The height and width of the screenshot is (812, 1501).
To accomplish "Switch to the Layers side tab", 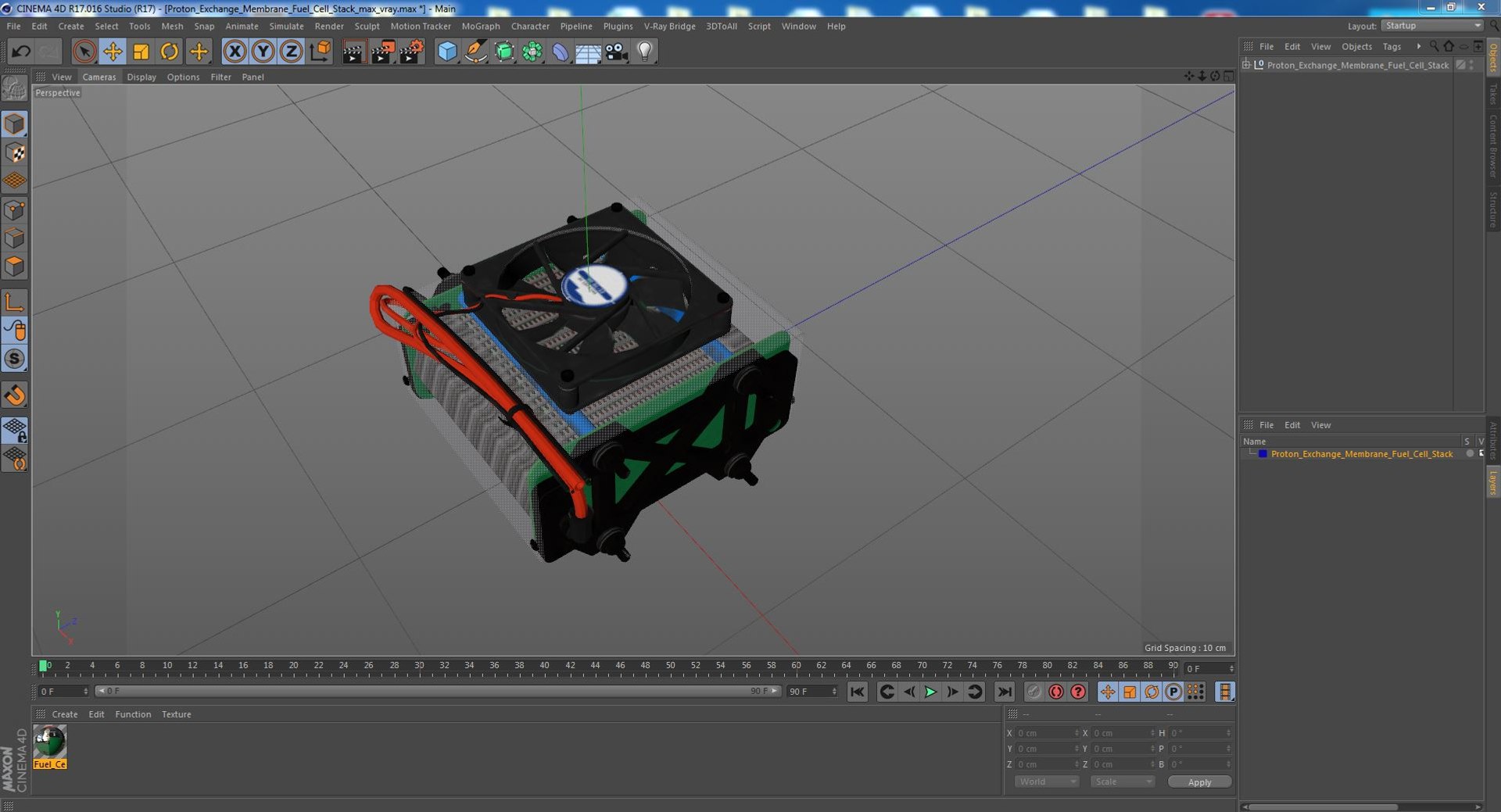I will [x=1493, y=482].
